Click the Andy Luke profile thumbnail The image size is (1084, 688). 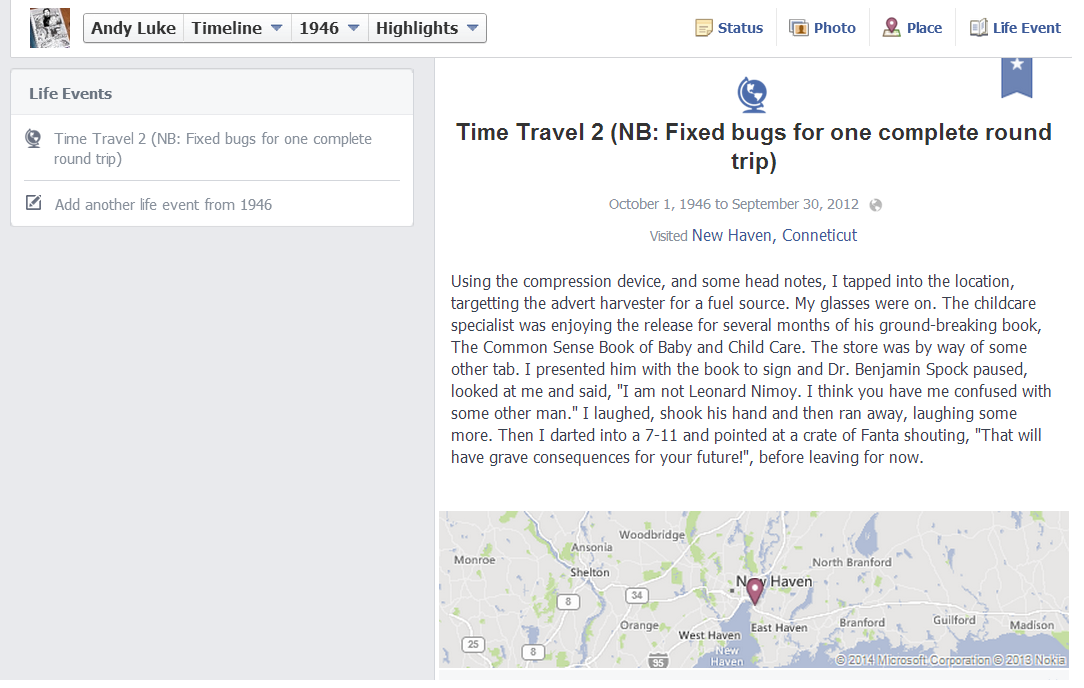pos(50,28)
